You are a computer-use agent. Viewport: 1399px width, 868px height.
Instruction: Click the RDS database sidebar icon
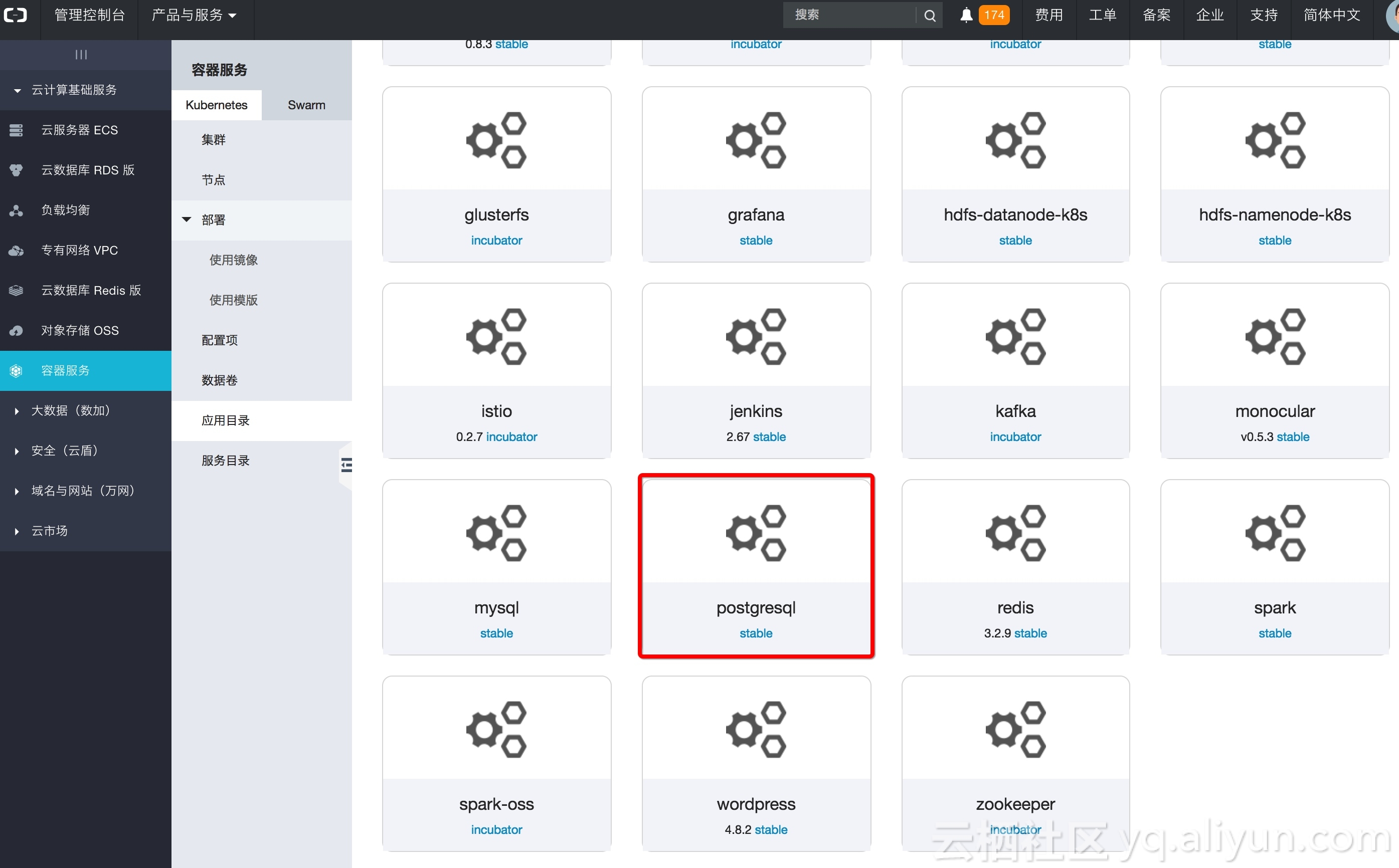click(x=16, y=170)
